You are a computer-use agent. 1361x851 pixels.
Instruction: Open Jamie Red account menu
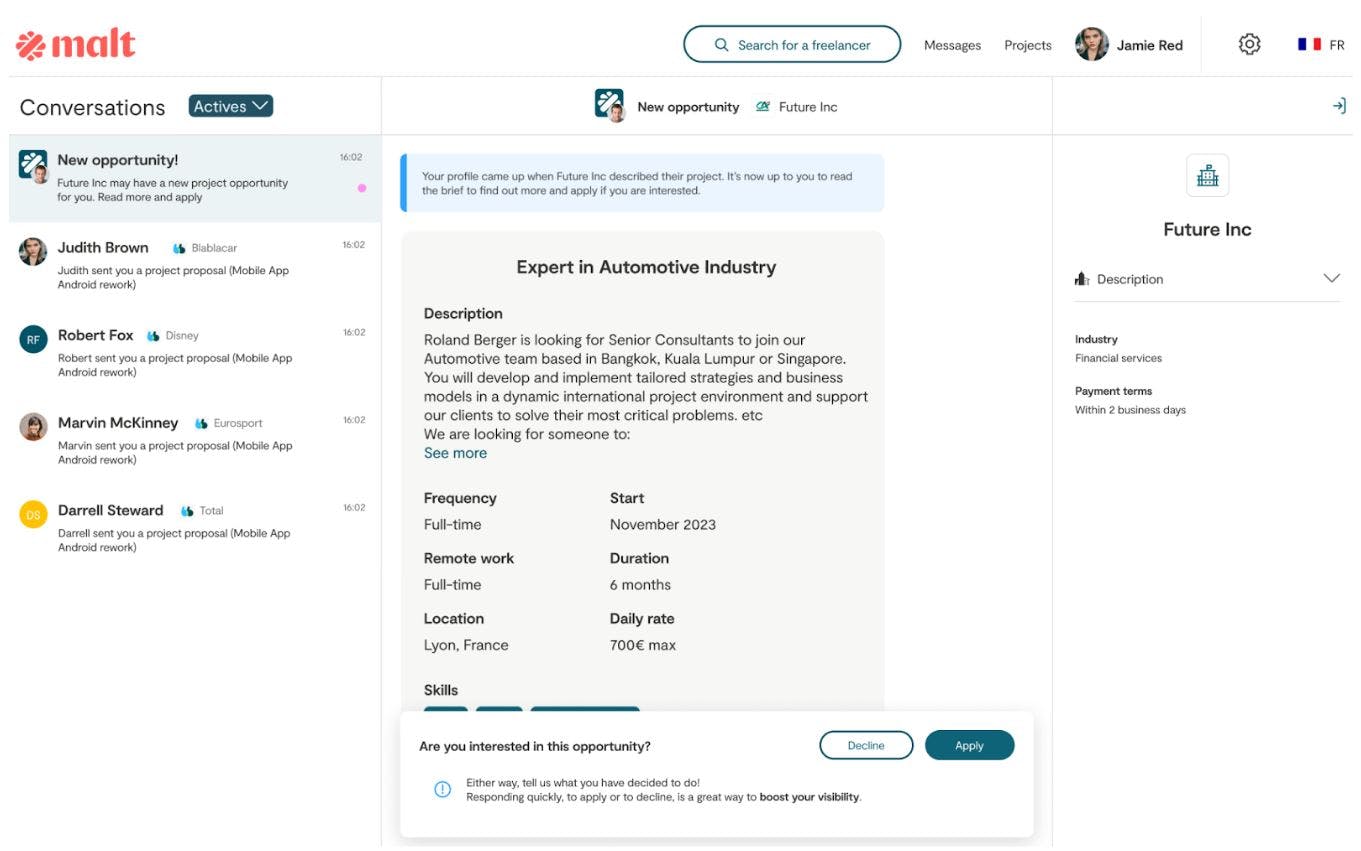click(x=1129, y=45)
